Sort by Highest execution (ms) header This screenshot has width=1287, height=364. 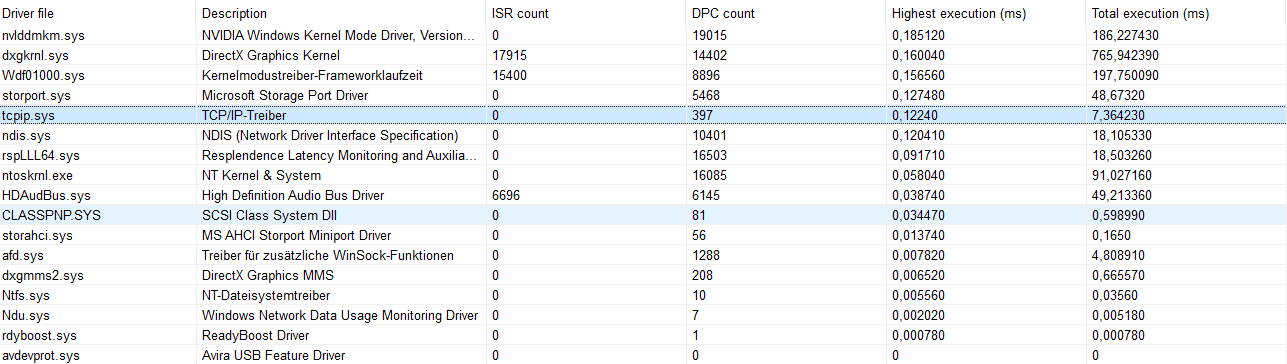point(985,14)
